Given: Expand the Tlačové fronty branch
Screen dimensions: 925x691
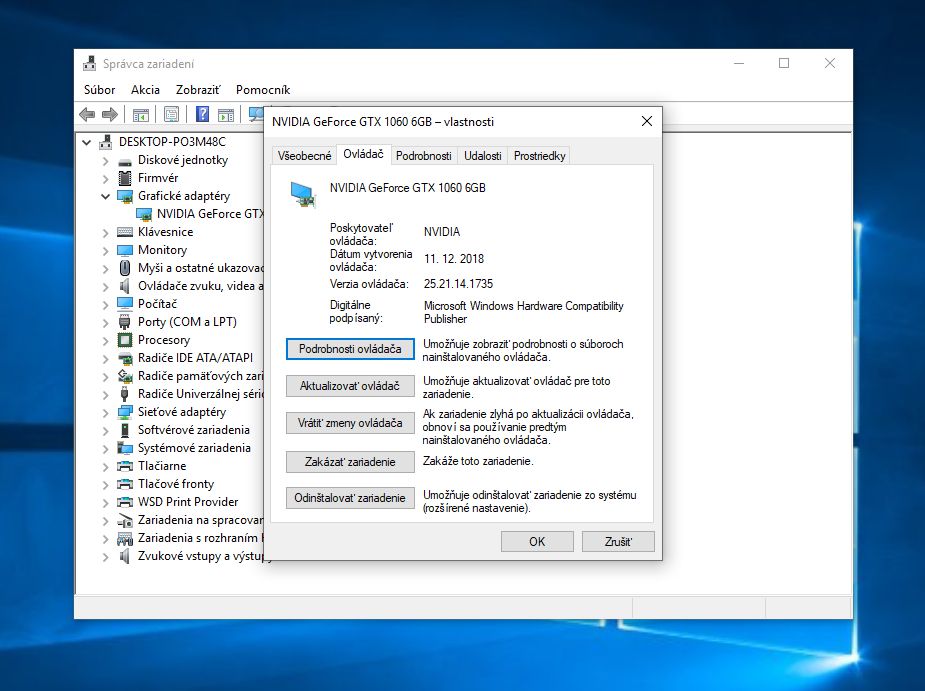Looking at the screenshot, I should point(106,484).
